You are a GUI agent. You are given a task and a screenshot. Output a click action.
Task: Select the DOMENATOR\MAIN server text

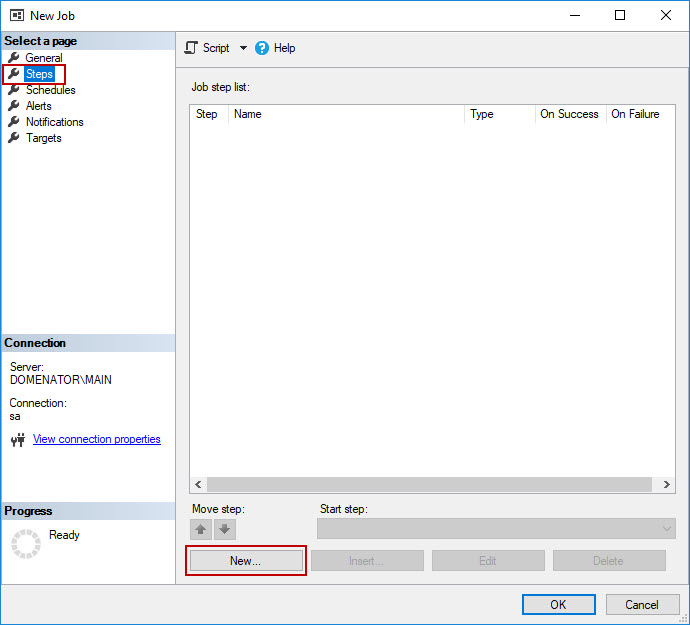(x=61, y=379)
